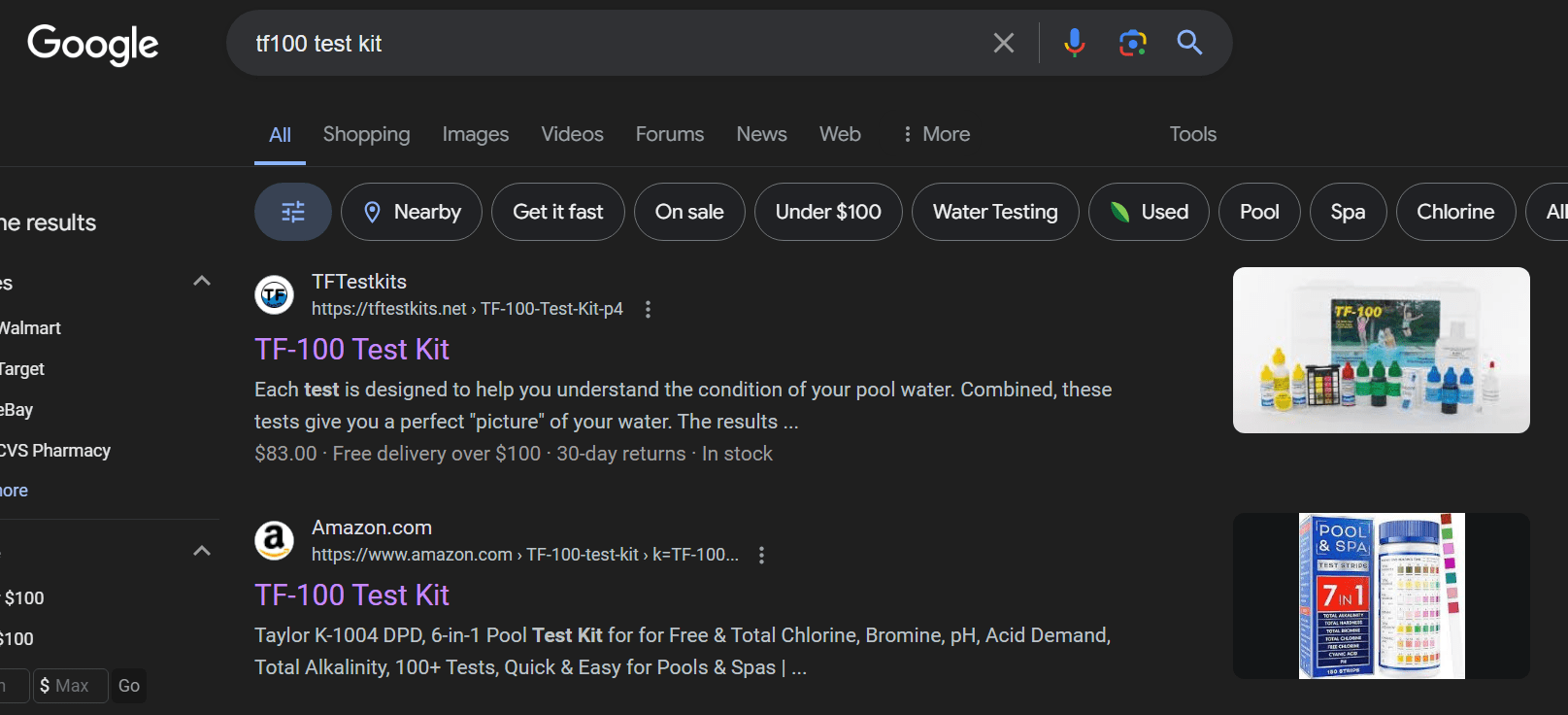
Task: Toggle the filters panel button
Action: point(293,212)
